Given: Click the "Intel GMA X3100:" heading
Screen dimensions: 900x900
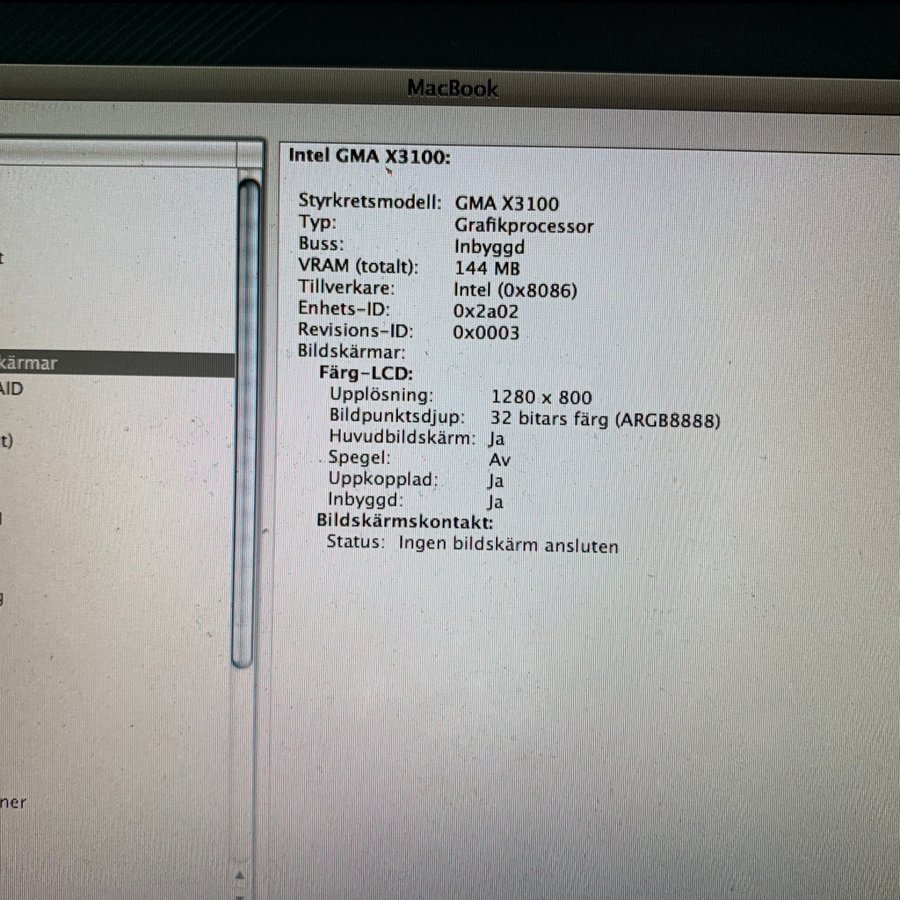Looking at the screenshot, I should [x=370, y=156].
